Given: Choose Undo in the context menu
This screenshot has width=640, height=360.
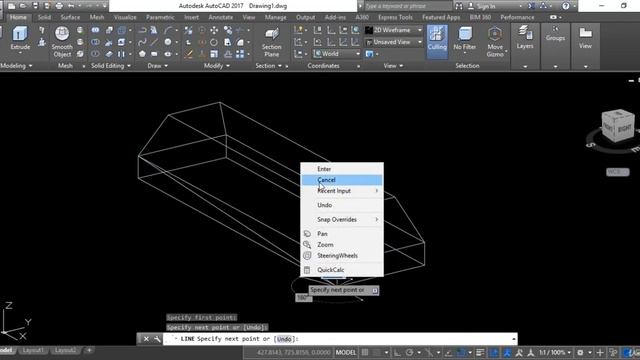Looking at the screenshot, I should 342,205.
